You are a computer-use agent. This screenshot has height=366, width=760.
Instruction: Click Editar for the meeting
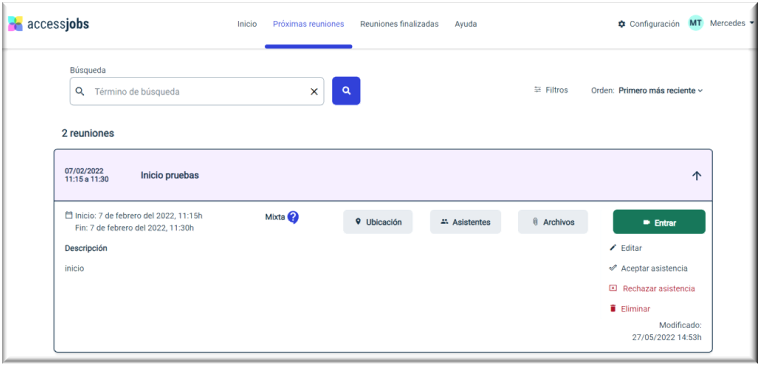pos(626,248)
